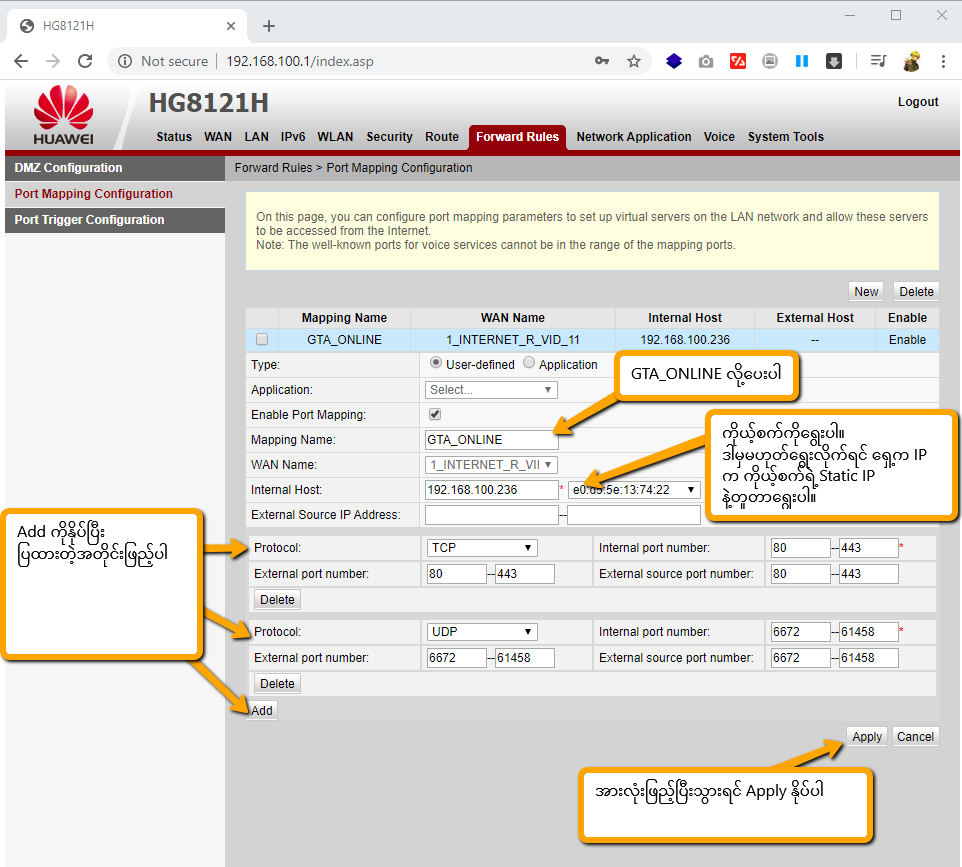Viewport: 962px width, 867px height.
Task: Click the UDP external port start field 6672
Action: [x=456, y=658]
